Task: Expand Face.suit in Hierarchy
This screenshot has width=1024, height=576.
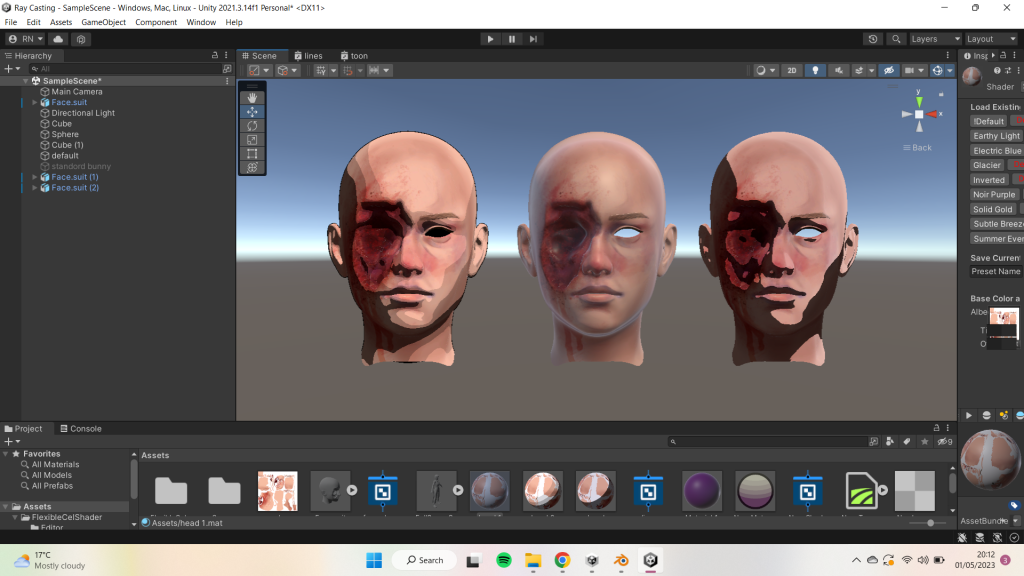Action: 35,103
